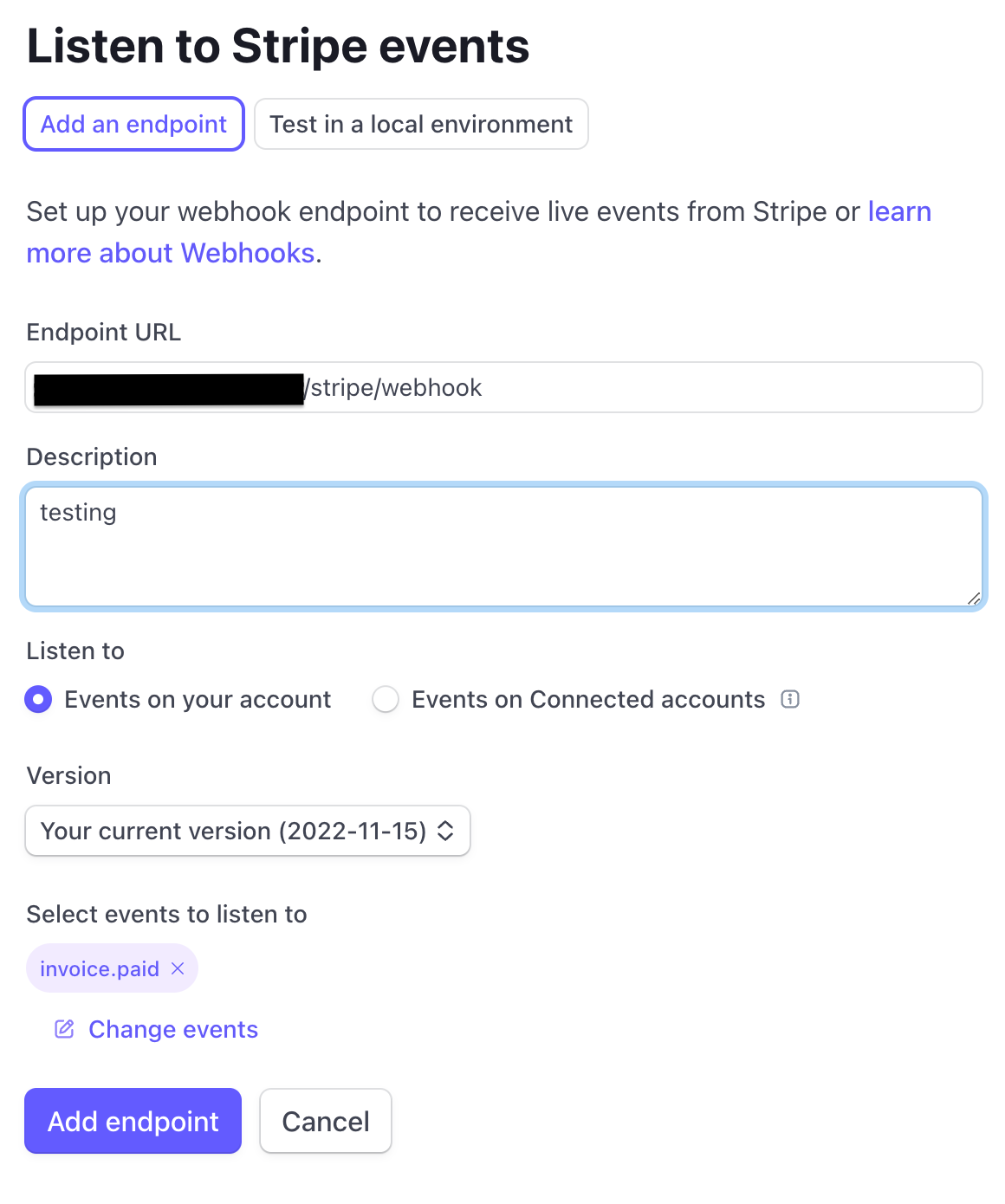The width and height of the screenshot is (1005, 1204).
Task: Click the Description field label
Action: pos(92,456)
